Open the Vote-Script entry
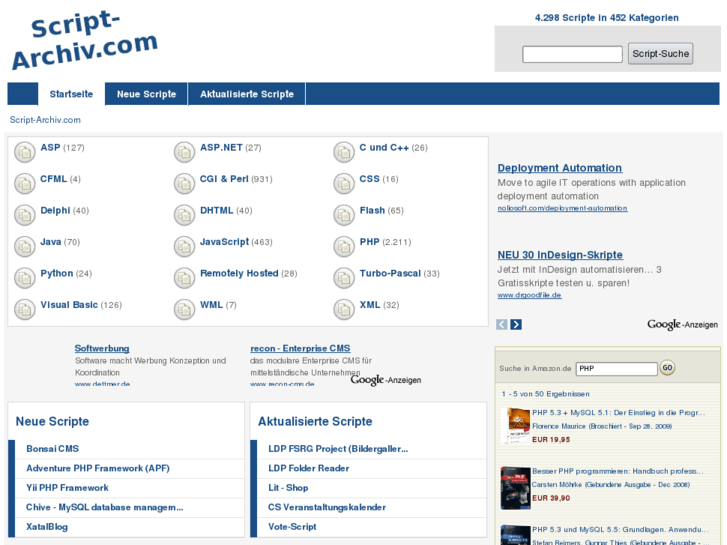 pos(292,527)
